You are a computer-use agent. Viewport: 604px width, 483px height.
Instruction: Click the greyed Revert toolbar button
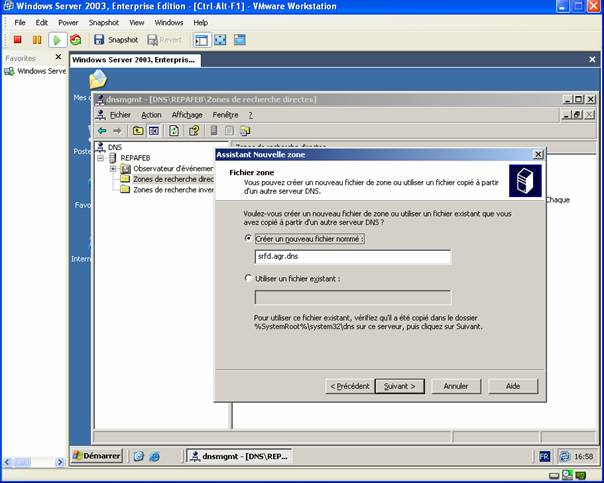[164, 40]
